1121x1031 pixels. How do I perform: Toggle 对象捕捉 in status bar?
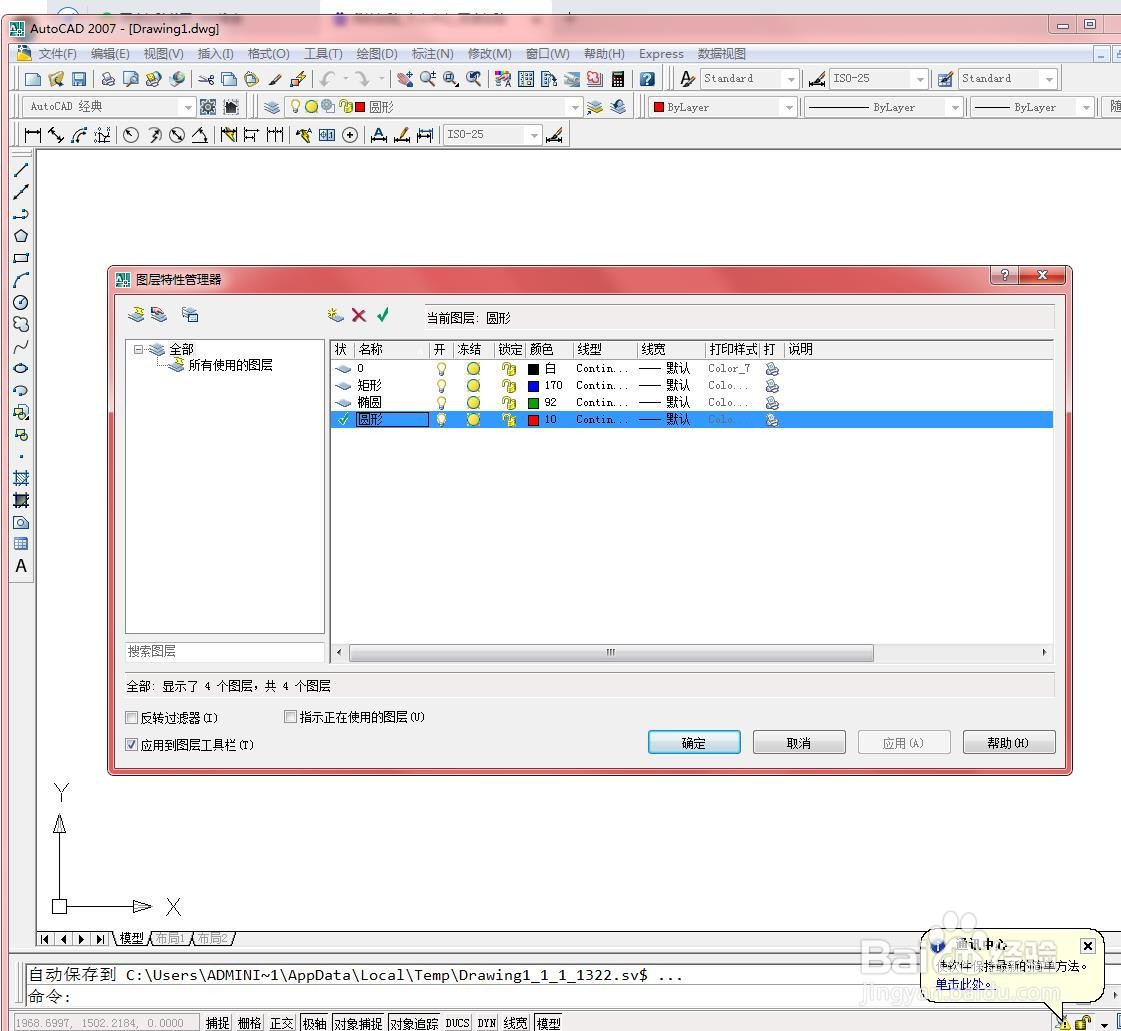[x=358, y=1023]
